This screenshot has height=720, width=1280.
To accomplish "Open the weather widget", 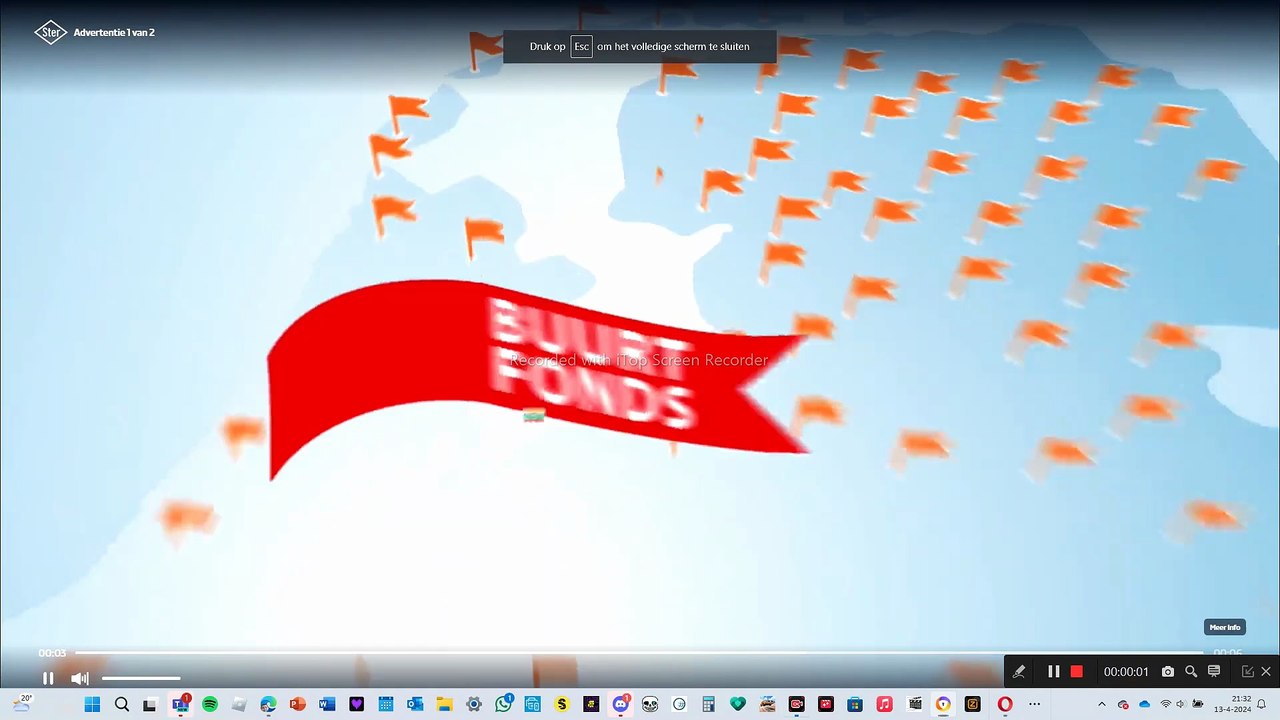I will point(22,704).
